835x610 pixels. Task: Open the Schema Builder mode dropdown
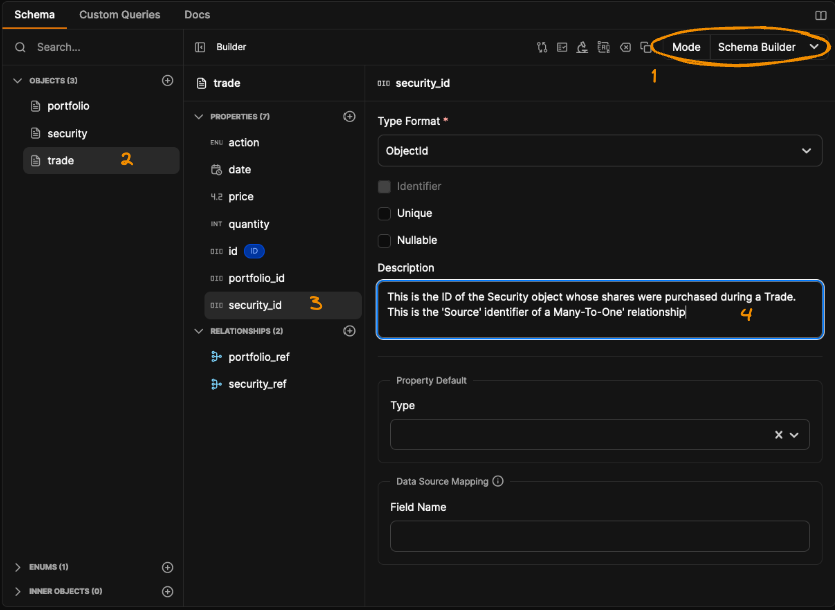point(768,47)
